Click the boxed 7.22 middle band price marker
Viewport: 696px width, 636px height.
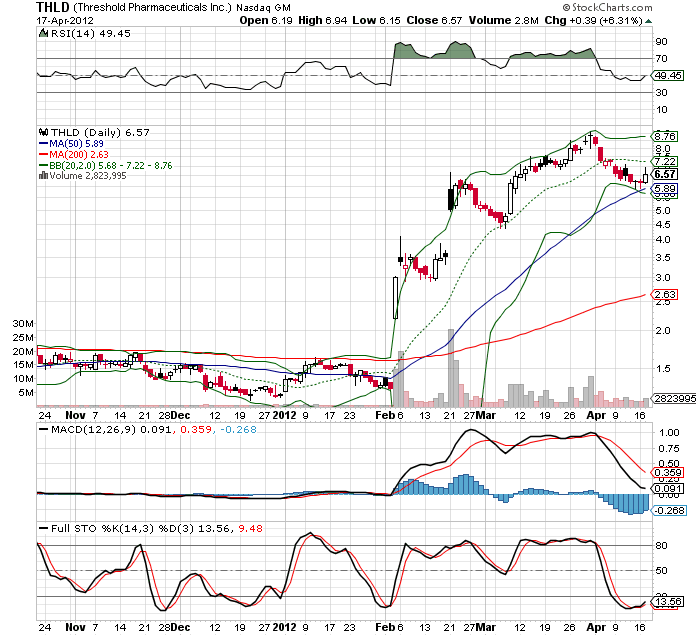tap(665, 161)
